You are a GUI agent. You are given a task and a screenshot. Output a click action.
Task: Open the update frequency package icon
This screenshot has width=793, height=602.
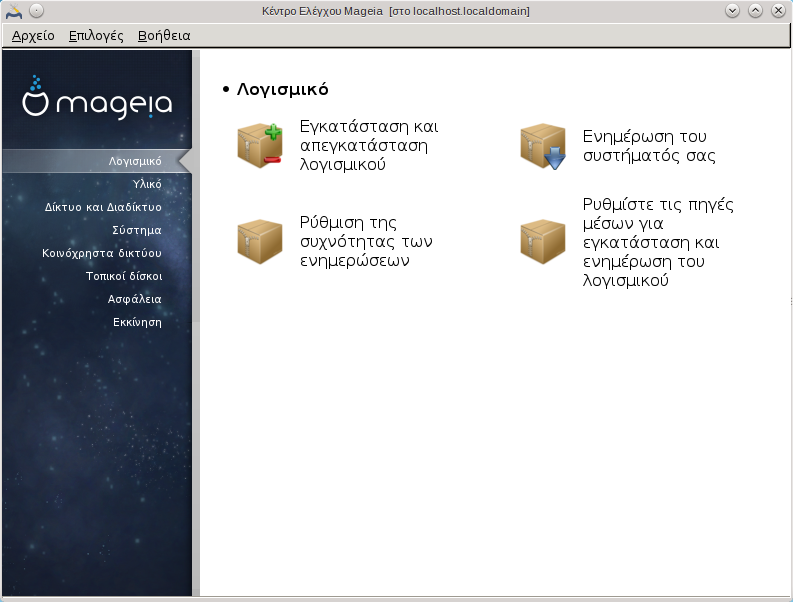[260, 241]
